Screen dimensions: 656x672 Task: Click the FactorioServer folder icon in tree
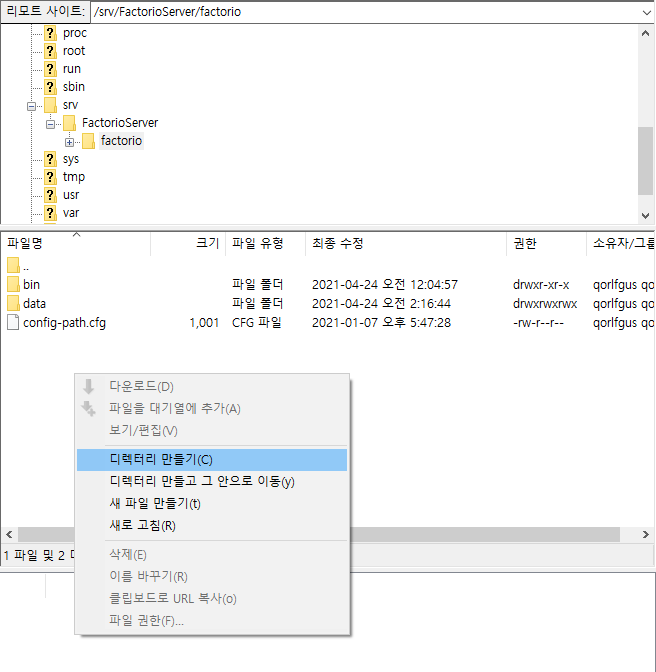(69, 123)
